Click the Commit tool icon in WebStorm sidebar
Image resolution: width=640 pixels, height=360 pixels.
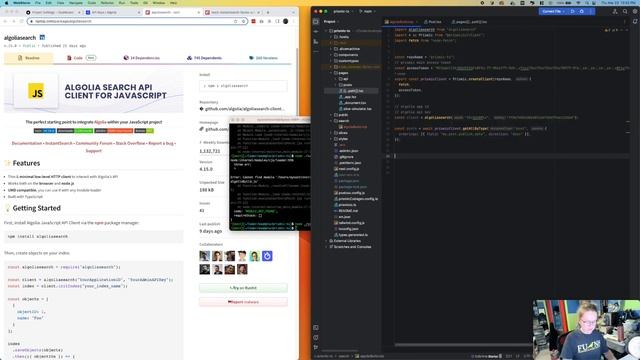click(316, 31)
